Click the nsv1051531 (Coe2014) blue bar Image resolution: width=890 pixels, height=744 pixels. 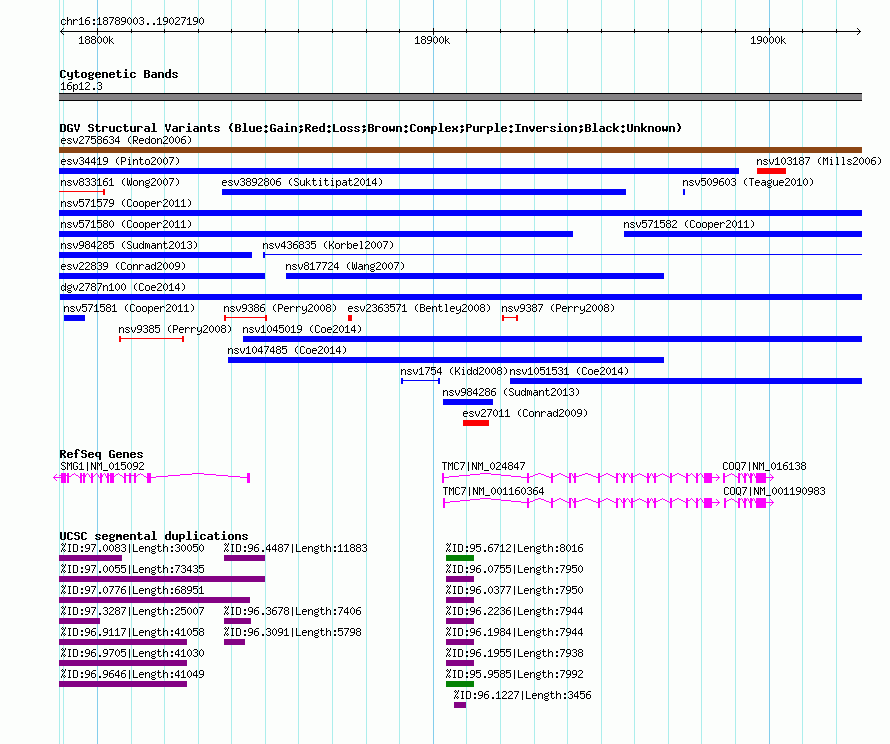pyautogui.click(x=686, y=381)
